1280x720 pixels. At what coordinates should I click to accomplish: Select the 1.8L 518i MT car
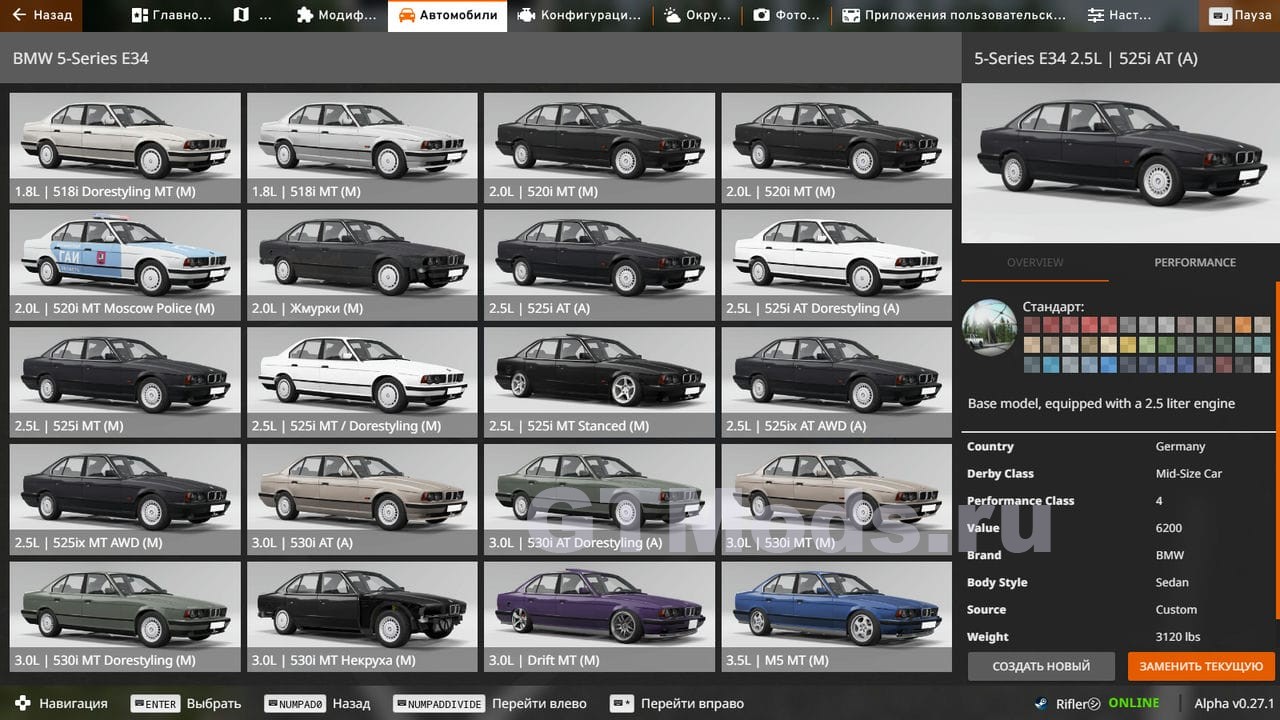click(362, 148)
